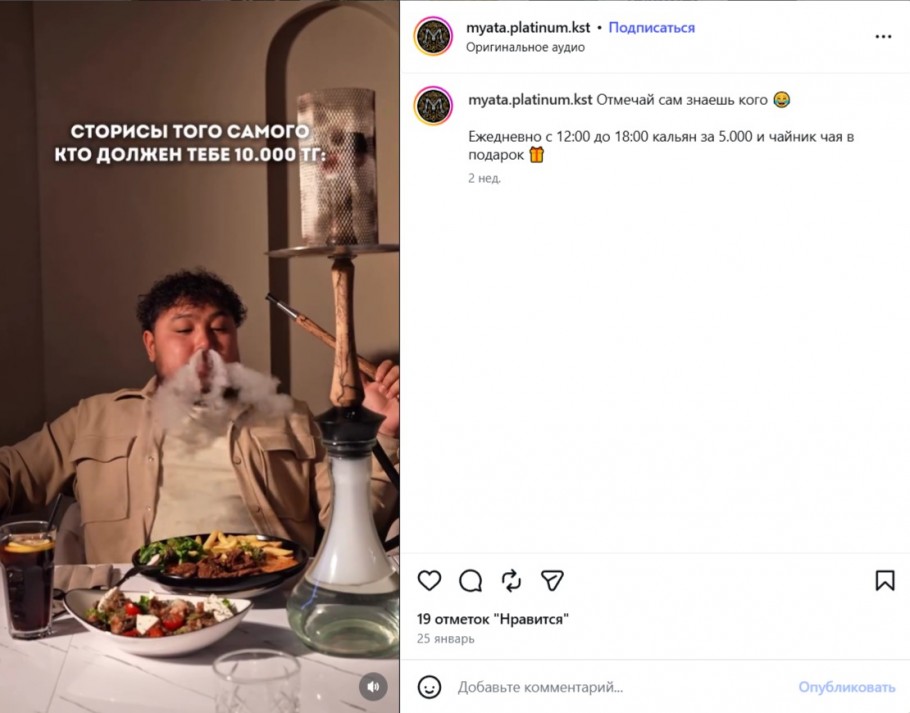Mute the video sound
The image size is (910, 713).
373,687
